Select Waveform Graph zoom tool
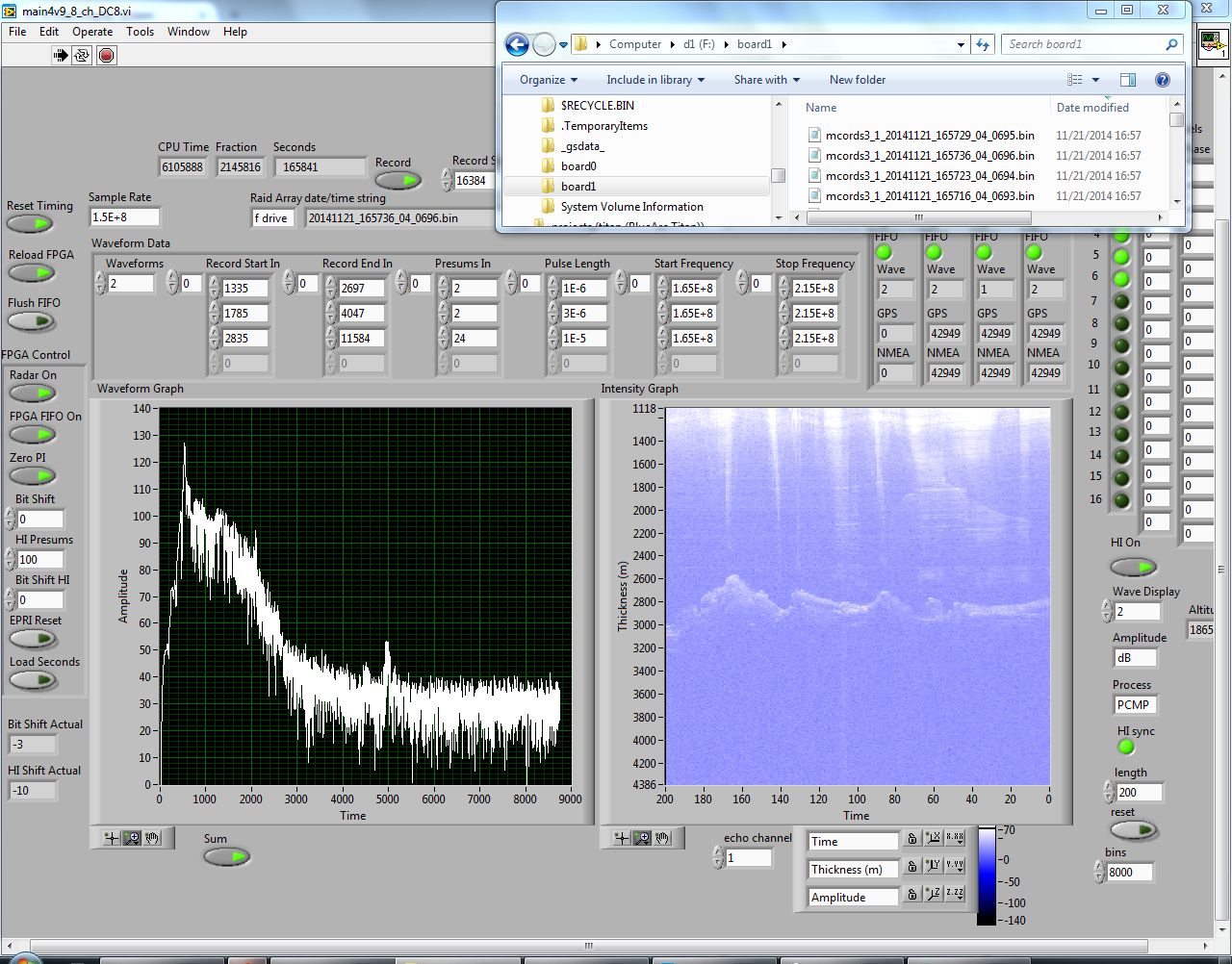The height and width of the screenshot is (964, 1232). tap(132, 838)
